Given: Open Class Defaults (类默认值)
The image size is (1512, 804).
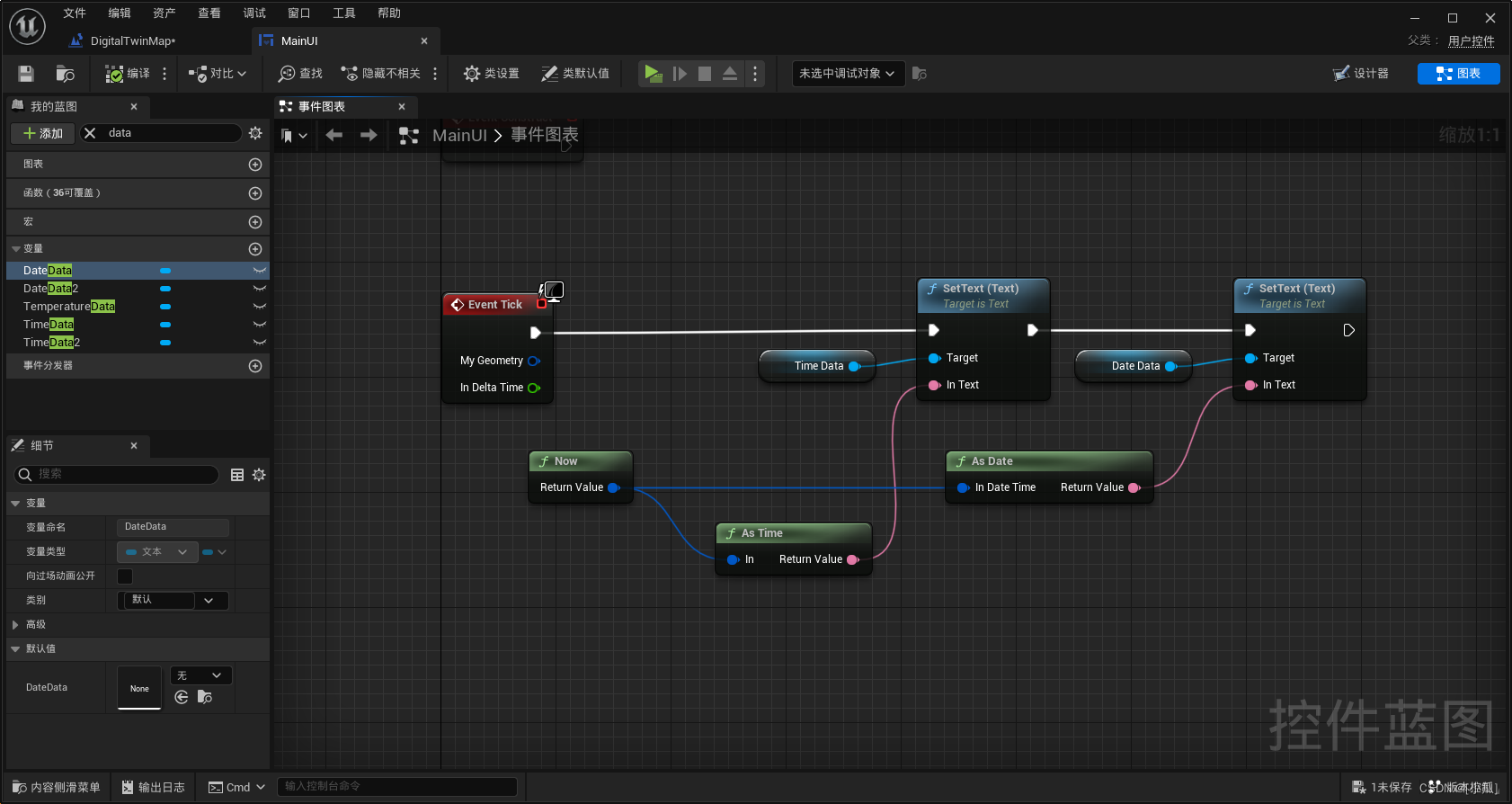Looking at the screenshot, I should click(x=575, y=74).
